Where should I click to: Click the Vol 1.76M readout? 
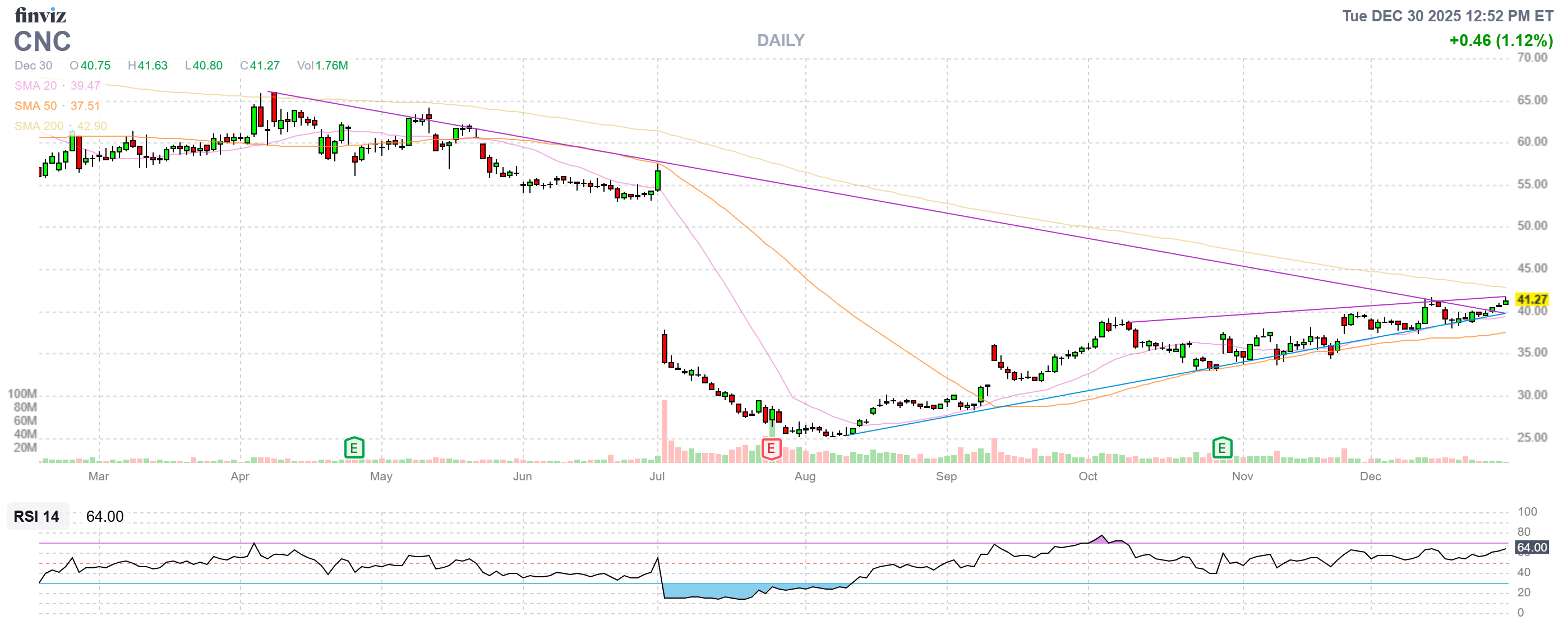coord(322,65)
